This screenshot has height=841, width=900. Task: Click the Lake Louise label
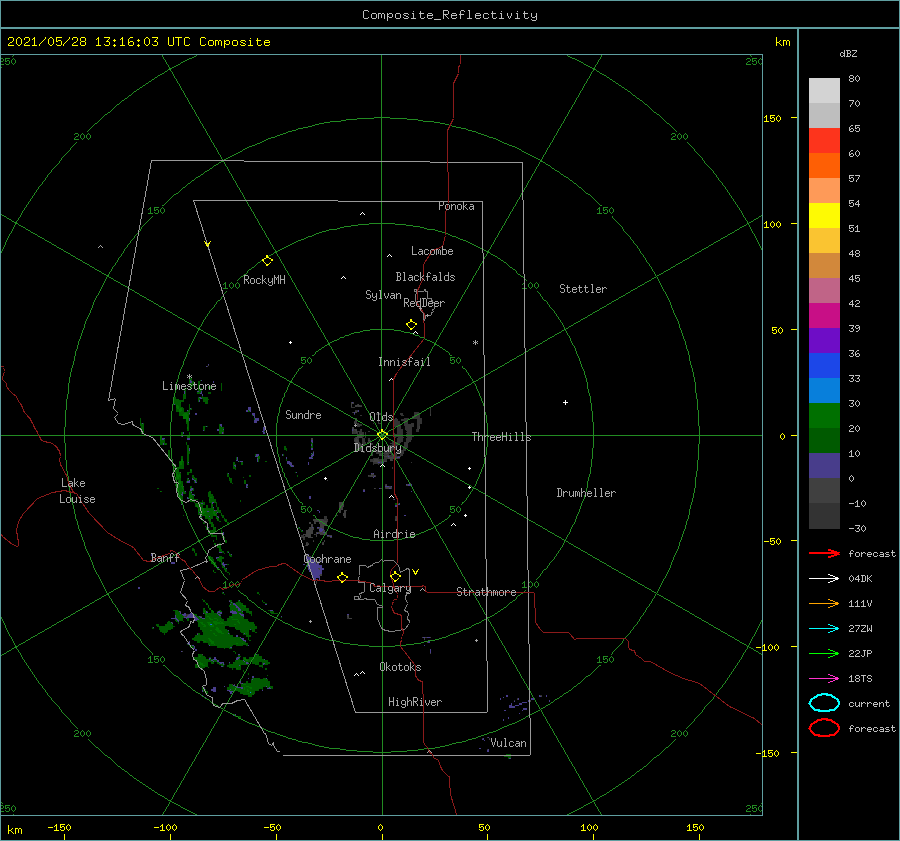(x=77, y=491)
